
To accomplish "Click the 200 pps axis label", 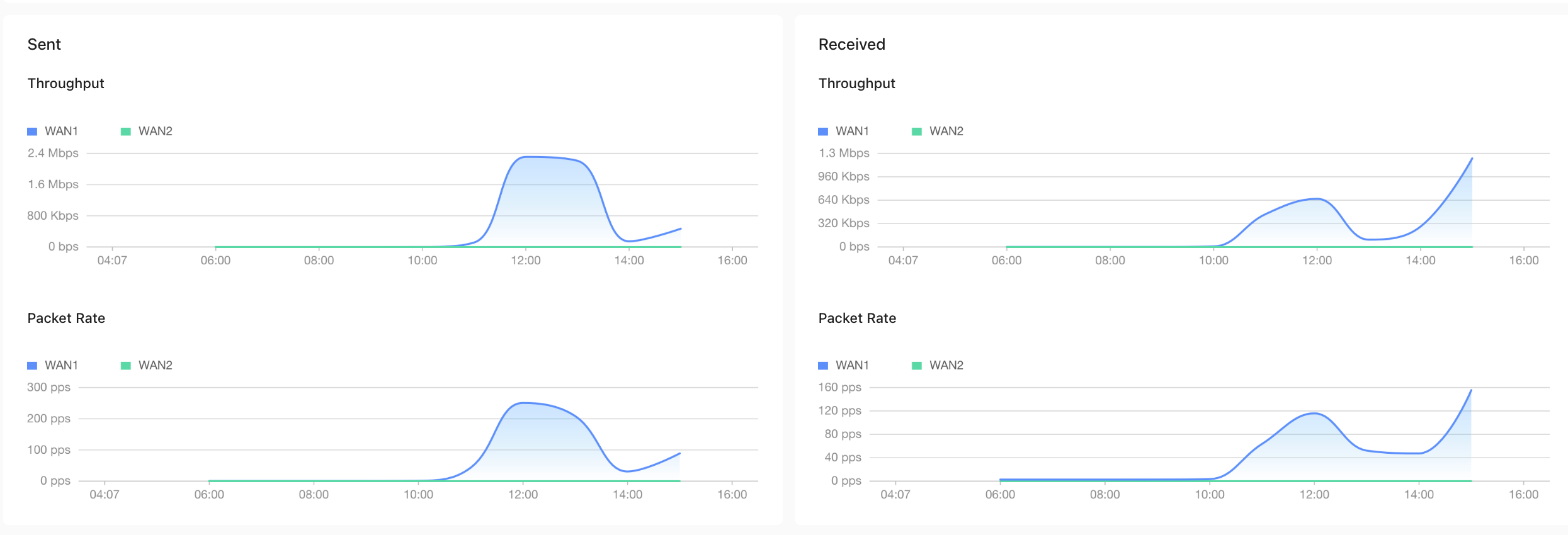I will [x=48, y=419].
